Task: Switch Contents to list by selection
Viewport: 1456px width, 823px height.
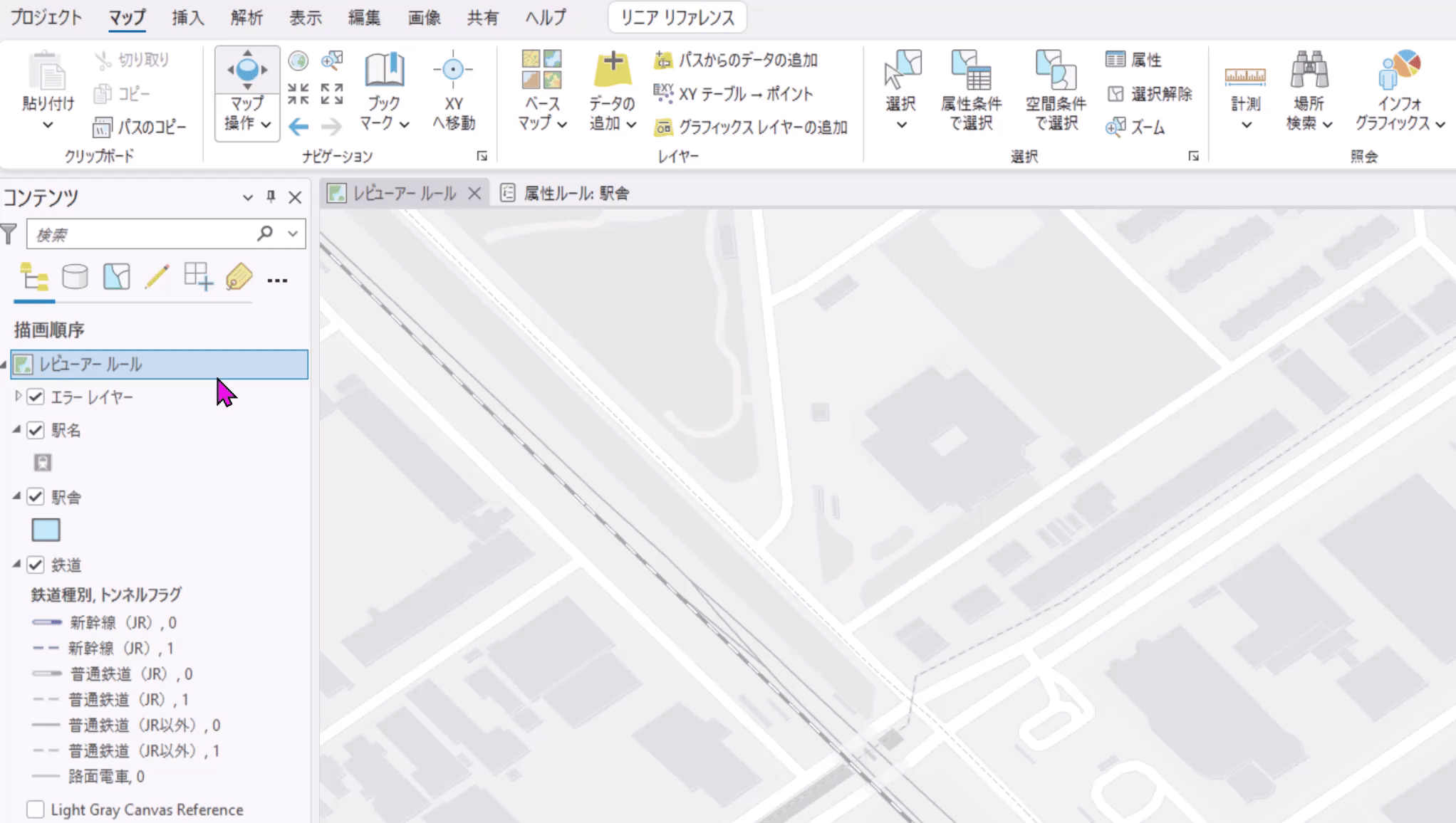Action: coord(116,278)
